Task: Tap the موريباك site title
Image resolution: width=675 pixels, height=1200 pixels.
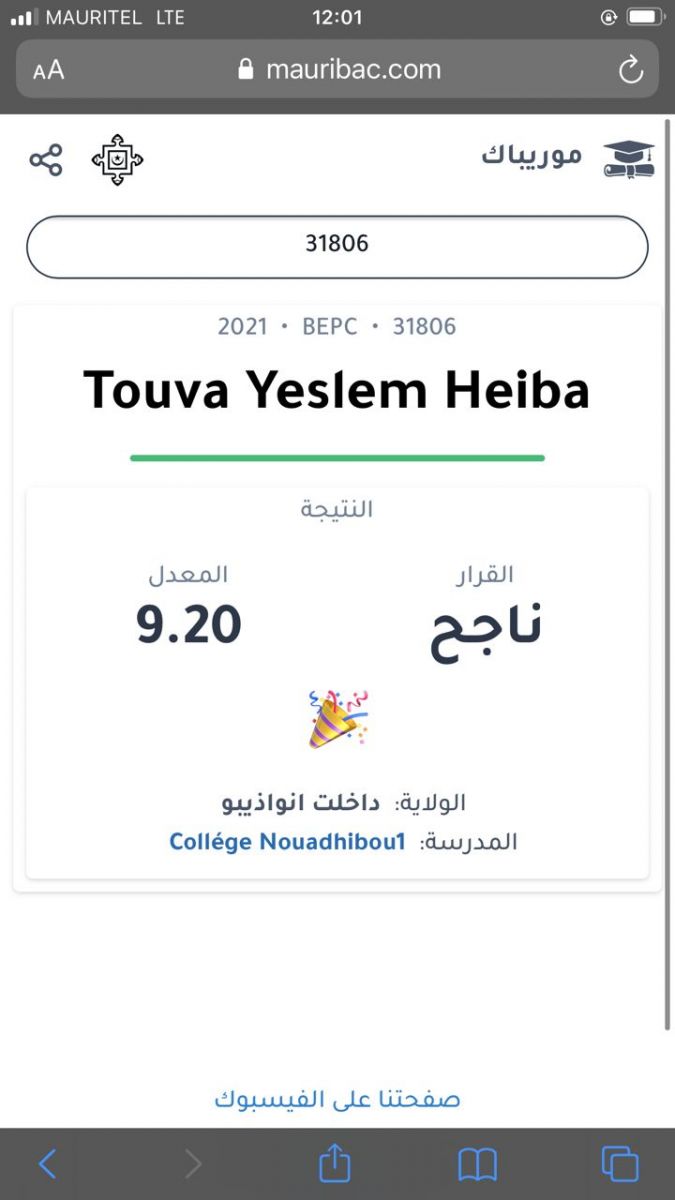Action: pyautogui.click(x=532, y=157)
